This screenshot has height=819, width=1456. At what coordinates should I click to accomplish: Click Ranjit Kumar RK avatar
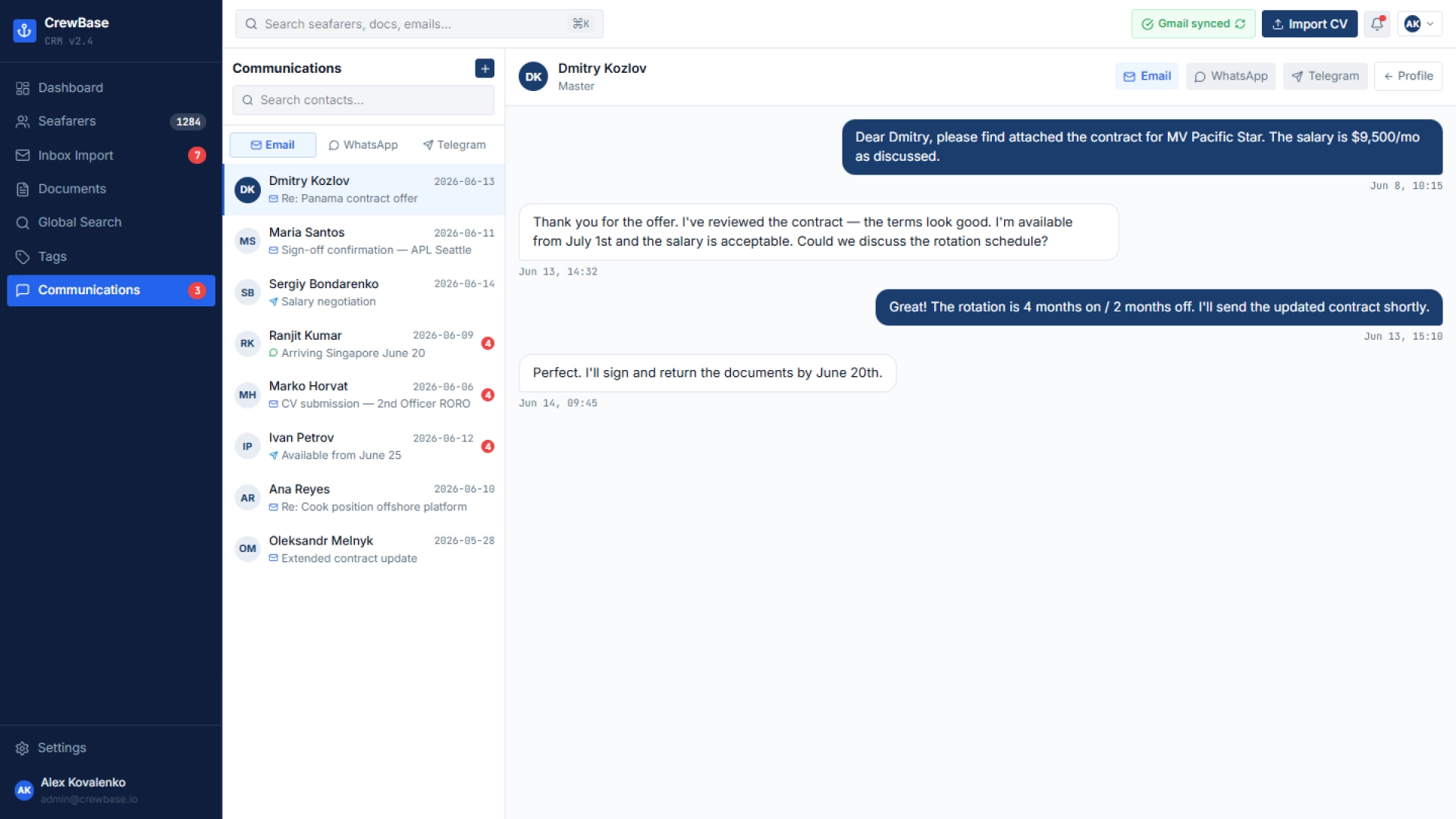tap(247, 344)
